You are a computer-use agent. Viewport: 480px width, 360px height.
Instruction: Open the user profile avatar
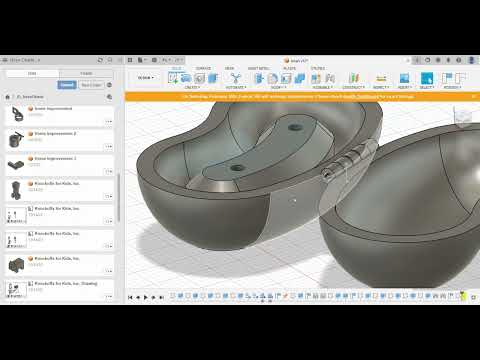471,60
